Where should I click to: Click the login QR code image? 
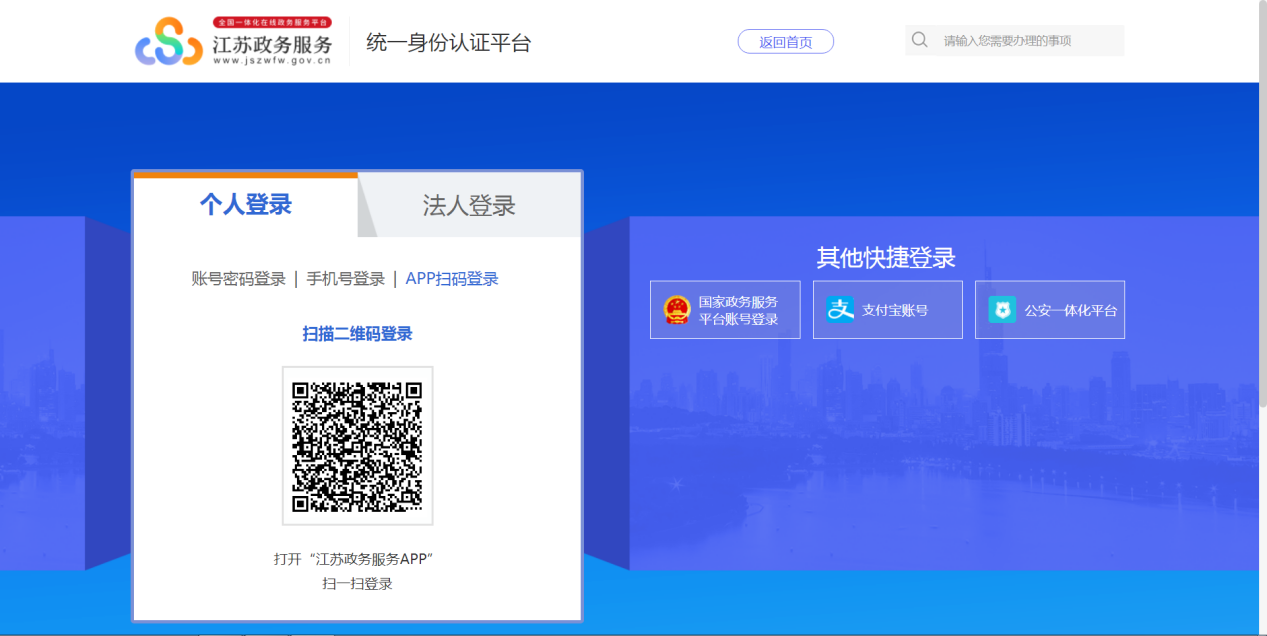[x=357, y=446]
